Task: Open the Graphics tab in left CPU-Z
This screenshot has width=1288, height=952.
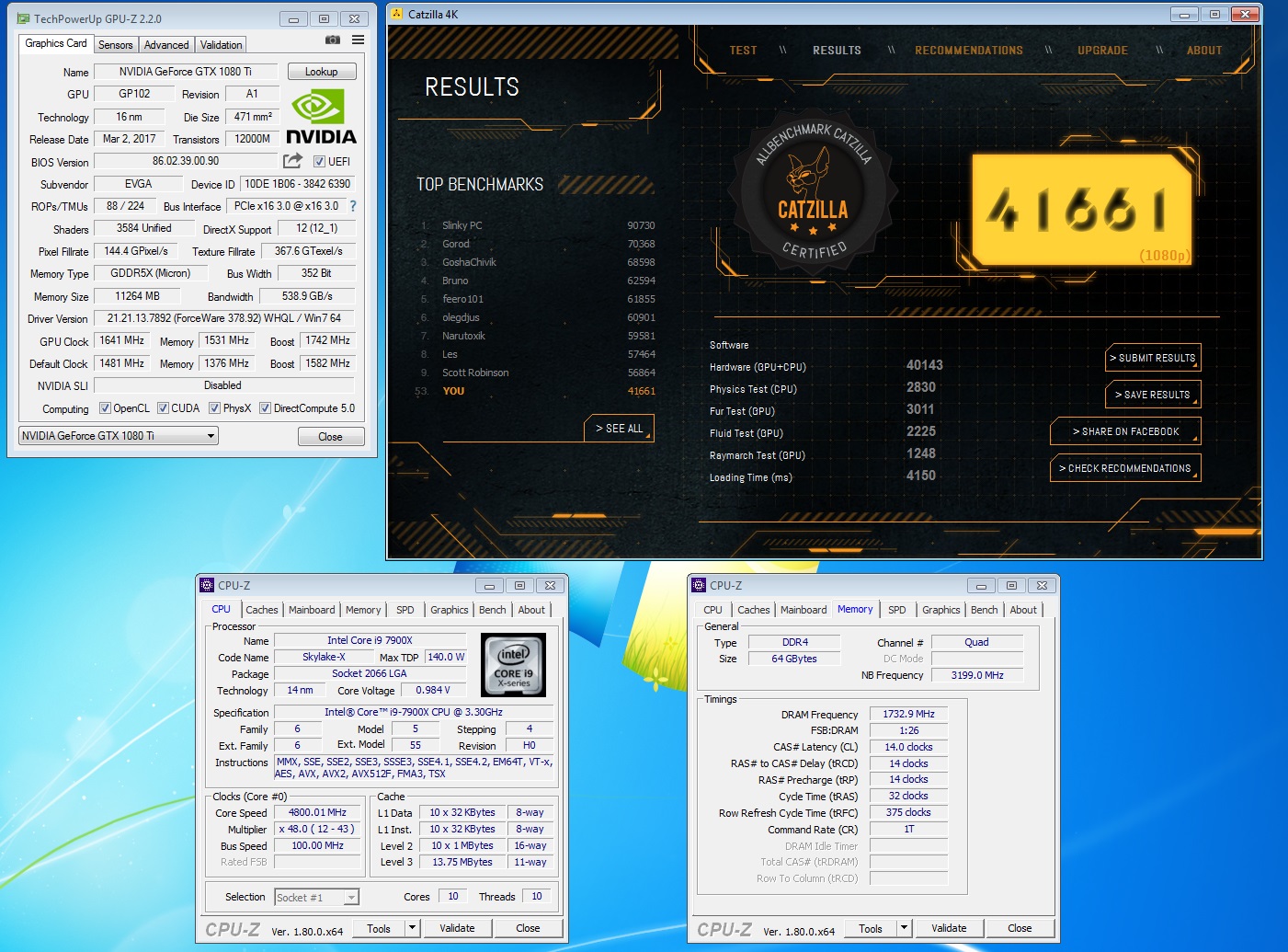Action: point(449,610)
